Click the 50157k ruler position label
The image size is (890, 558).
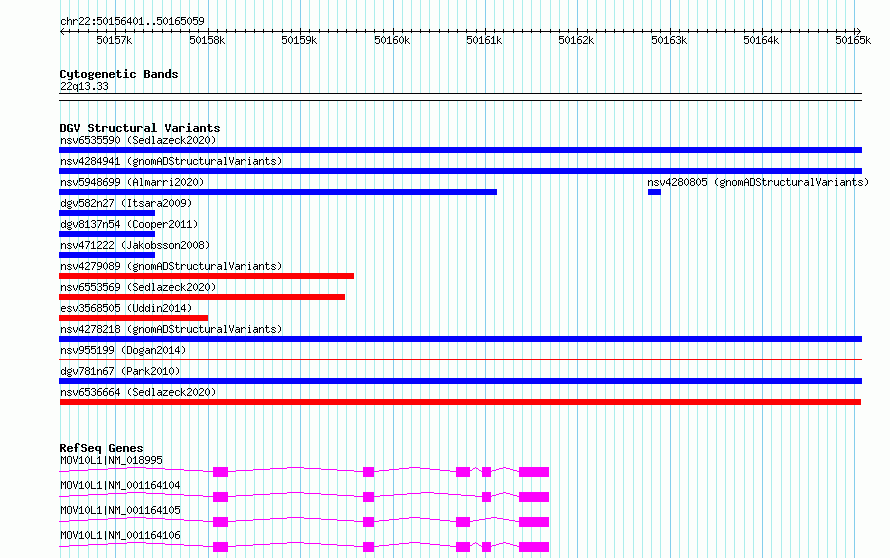click(114, 40)
